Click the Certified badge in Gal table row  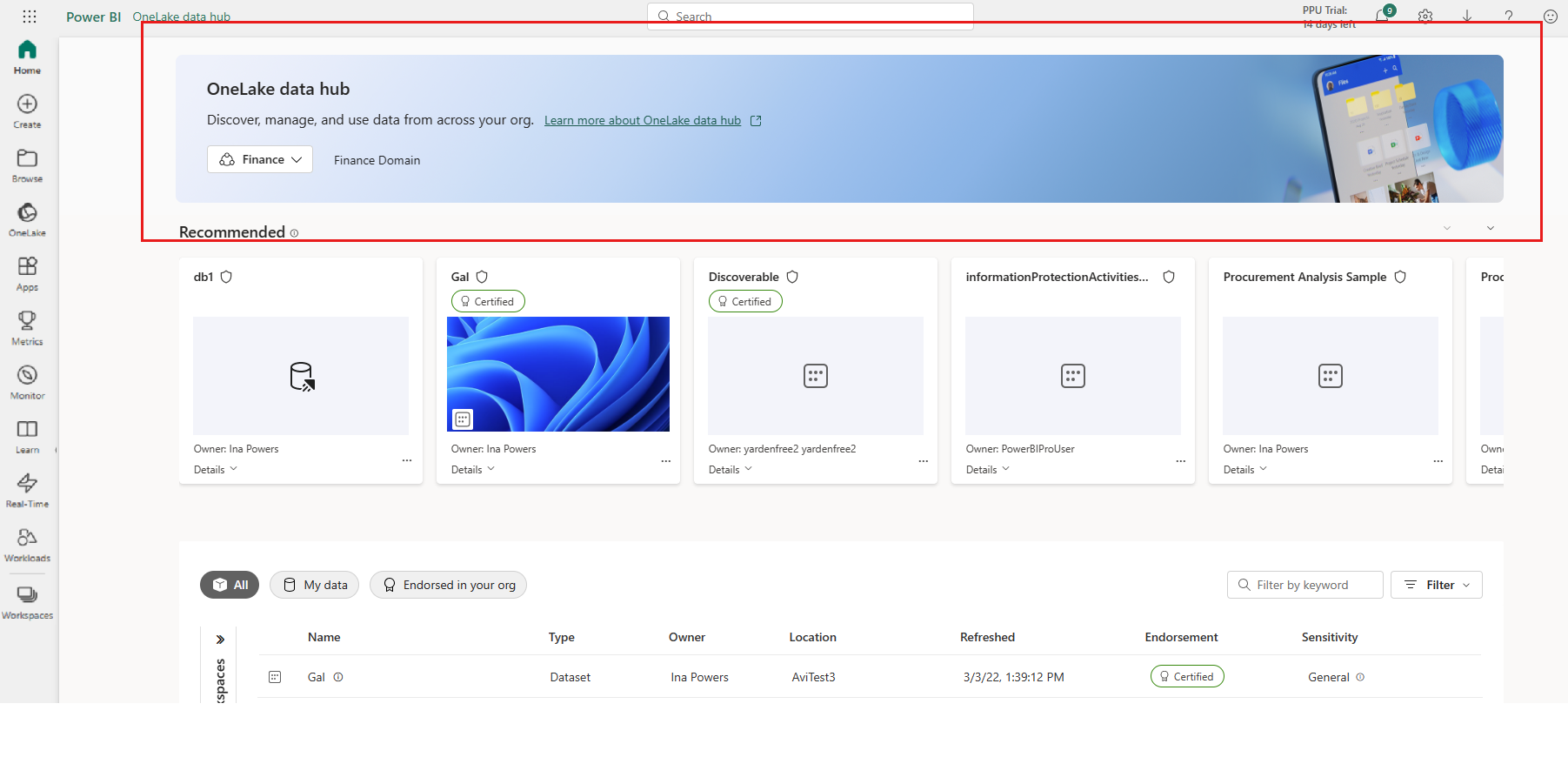(x=1187, y=676)
